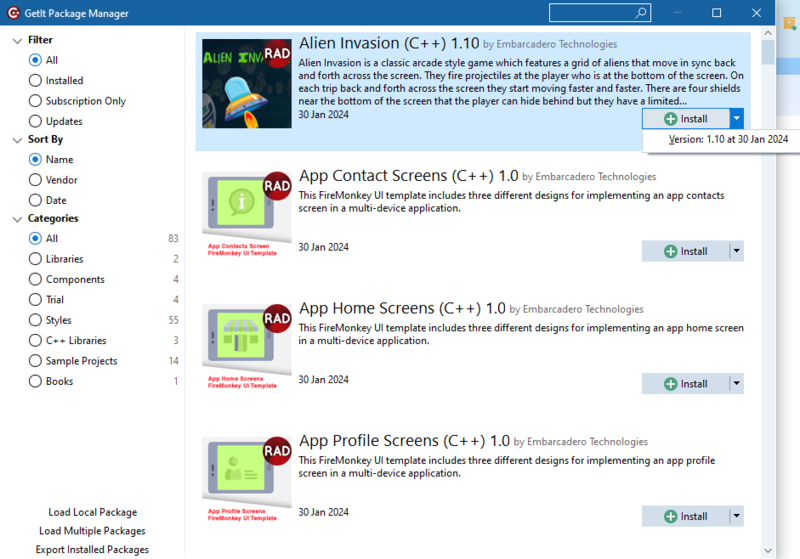Click Export Installed Packages link

[x=92, y=549]
